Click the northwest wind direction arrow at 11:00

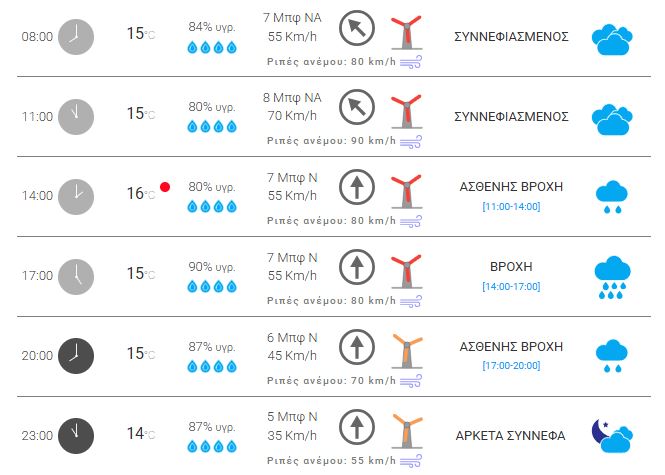click(355, 107)
